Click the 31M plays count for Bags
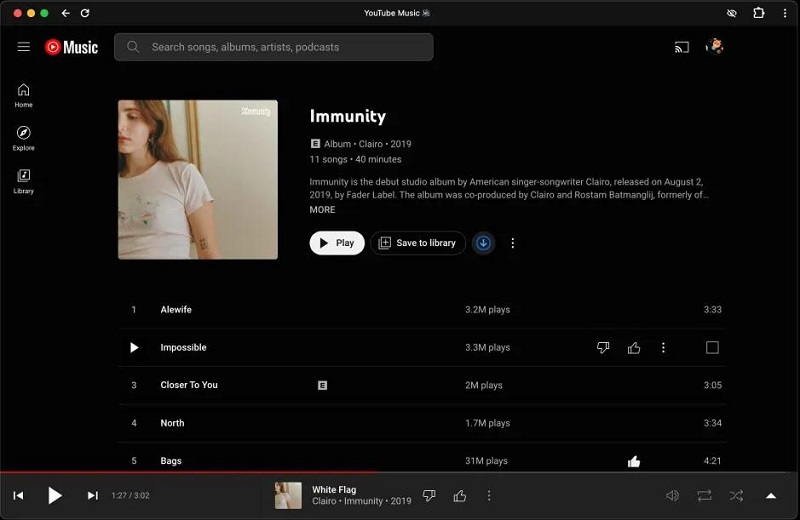This screenshot has height=520, width=800. click(x=486, y=461)
